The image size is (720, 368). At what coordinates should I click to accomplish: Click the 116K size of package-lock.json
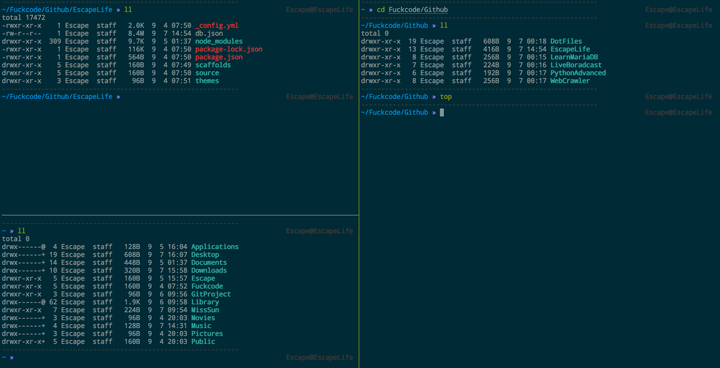pyautogui.click(x=137, y=49)
